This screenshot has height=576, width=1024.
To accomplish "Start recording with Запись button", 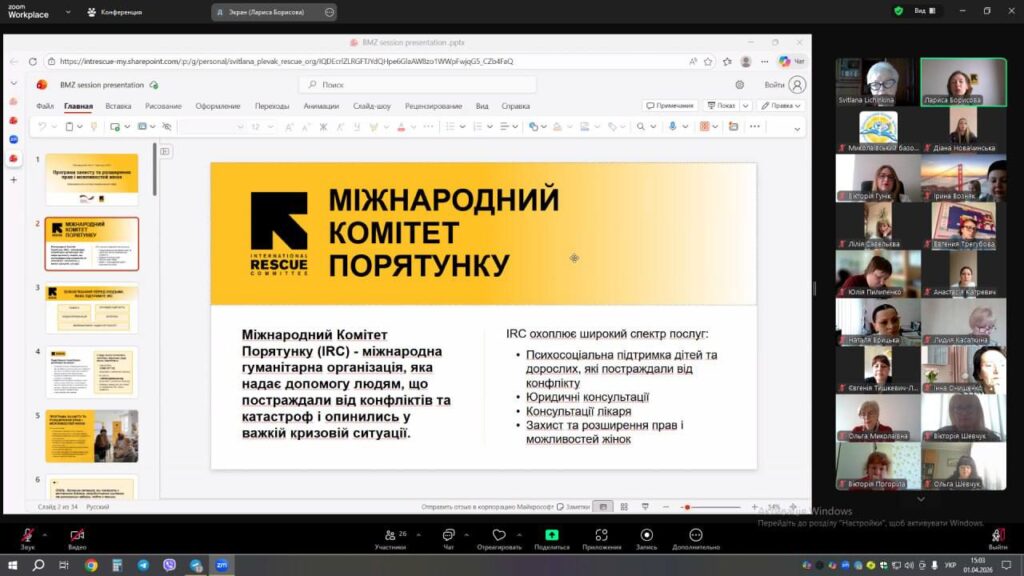I will click(x=646, y=536).
